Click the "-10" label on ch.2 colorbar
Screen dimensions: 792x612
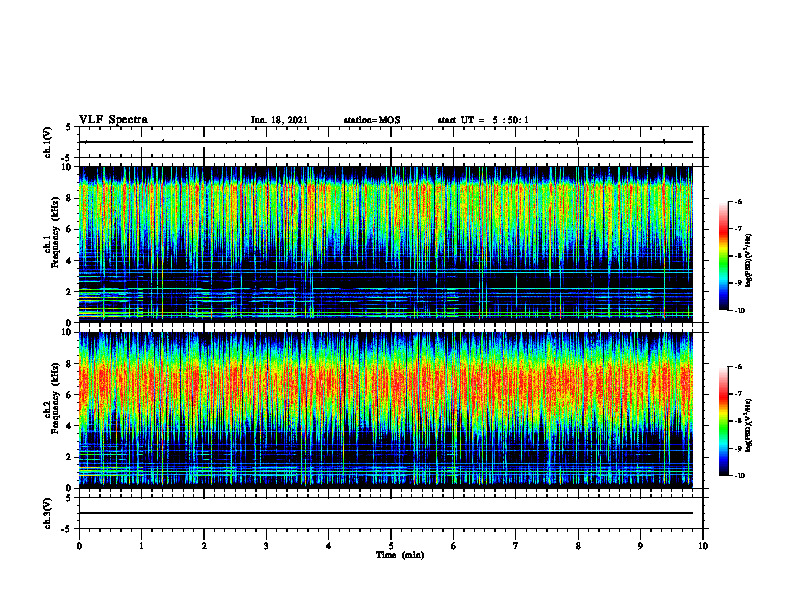740,476
